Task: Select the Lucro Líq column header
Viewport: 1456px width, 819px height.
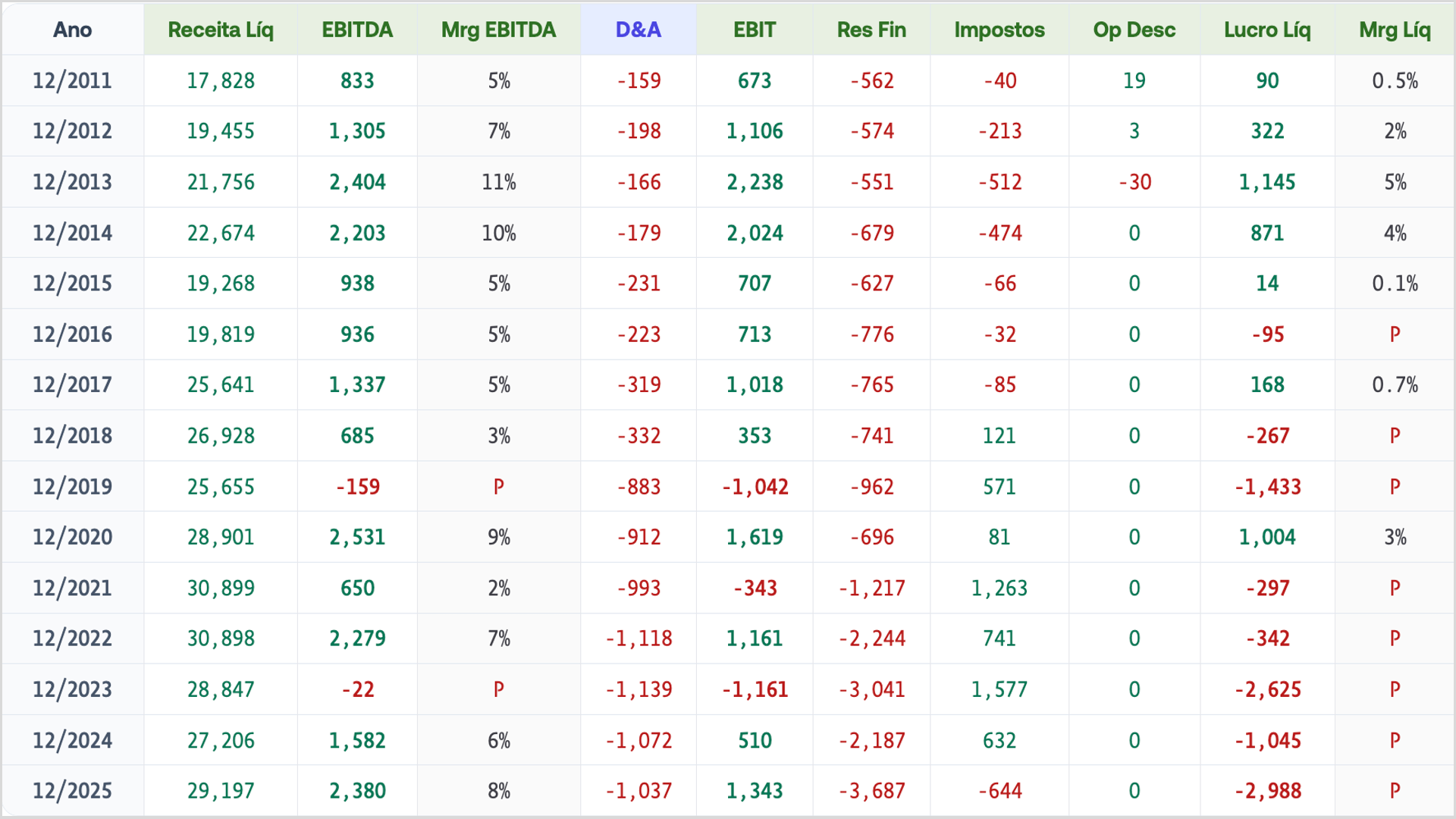Action: point(1267,30)
